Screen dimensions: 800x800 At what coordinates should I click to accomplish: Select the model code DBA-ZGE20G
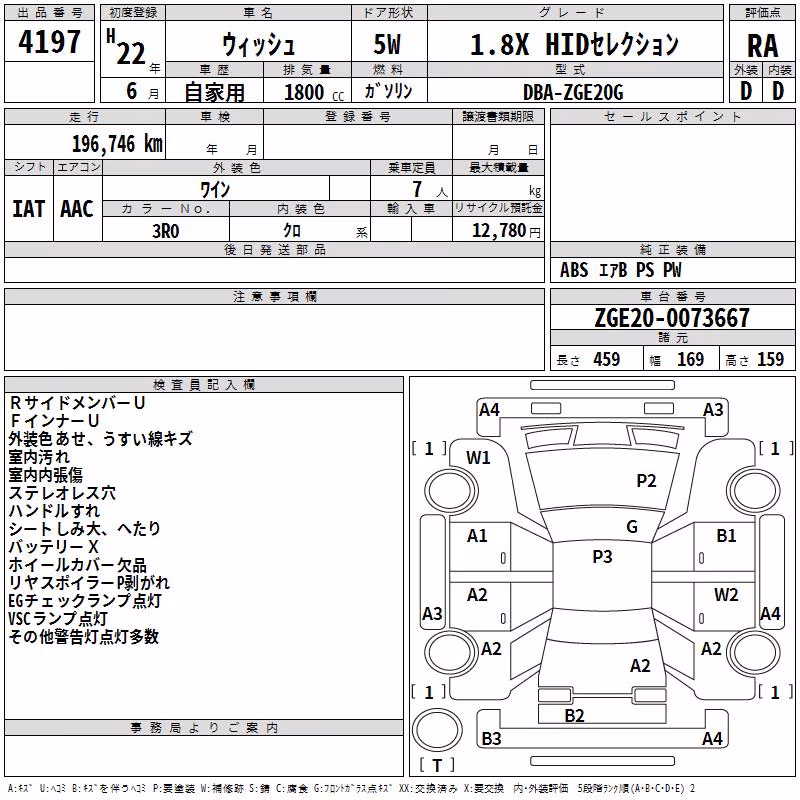tap(573, 92)
